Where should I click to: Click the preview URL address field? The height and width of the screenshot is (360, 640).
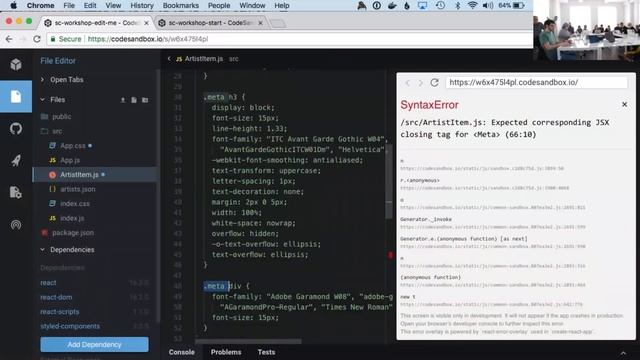536,82
